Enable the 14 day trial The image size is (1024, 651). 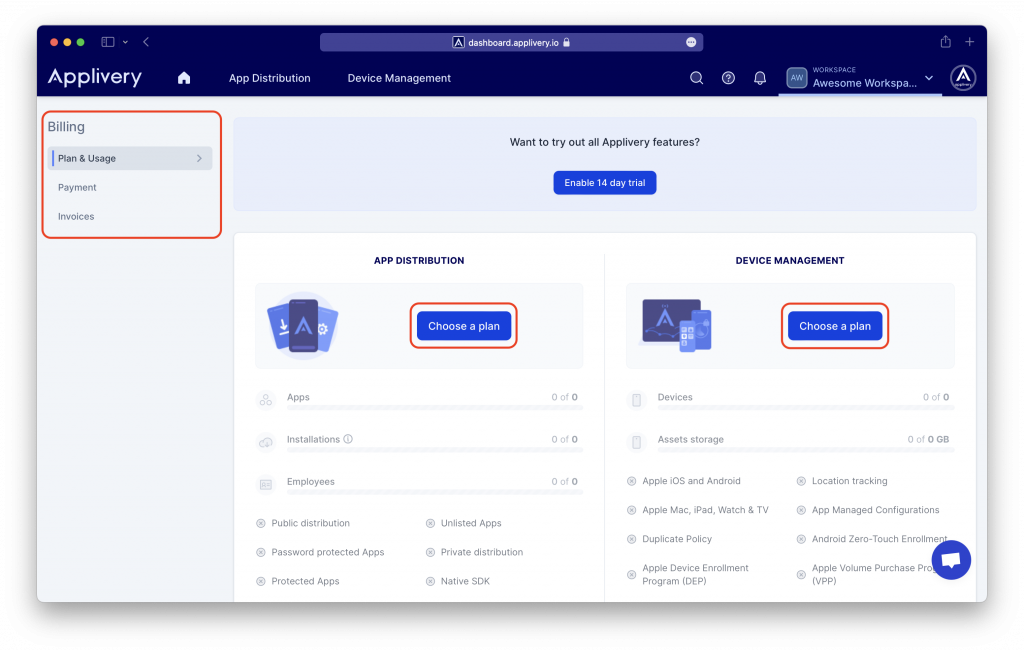pos(605,183)
